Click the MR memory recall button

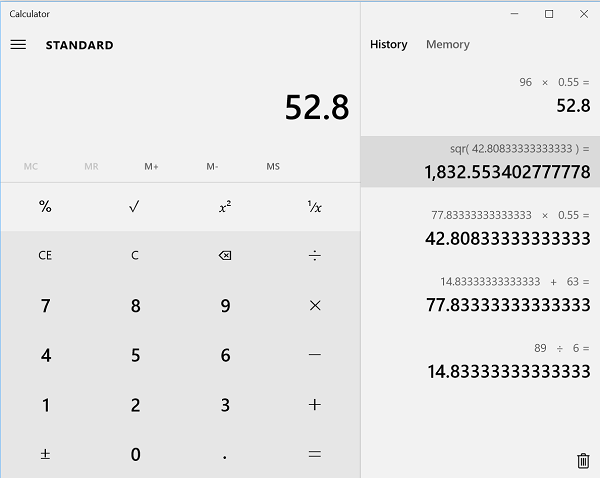[91, 166]
